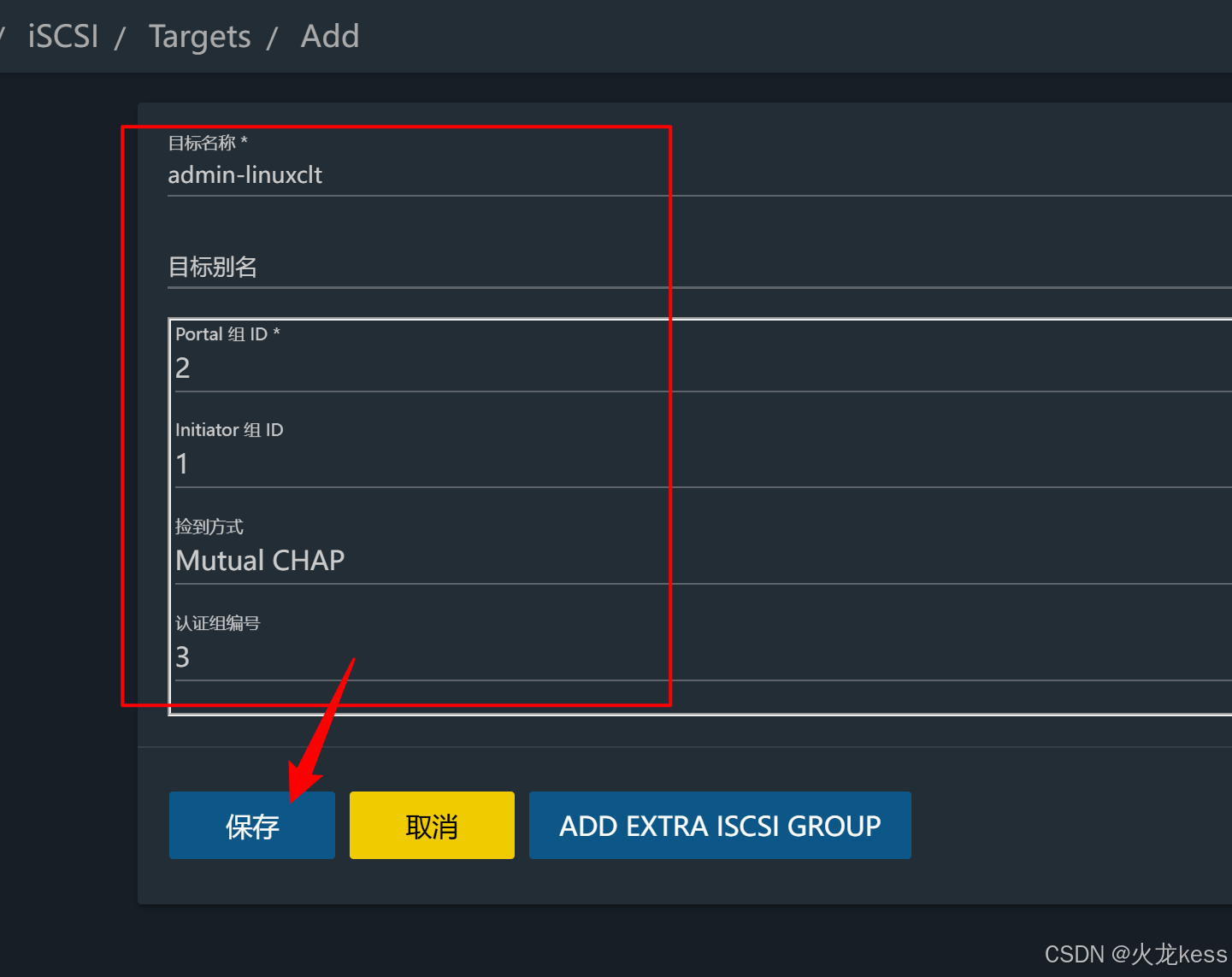Open the Mutual CHAP authentication method dropdown
This screenshot has height=977, width=1232.
coord(703,561)
